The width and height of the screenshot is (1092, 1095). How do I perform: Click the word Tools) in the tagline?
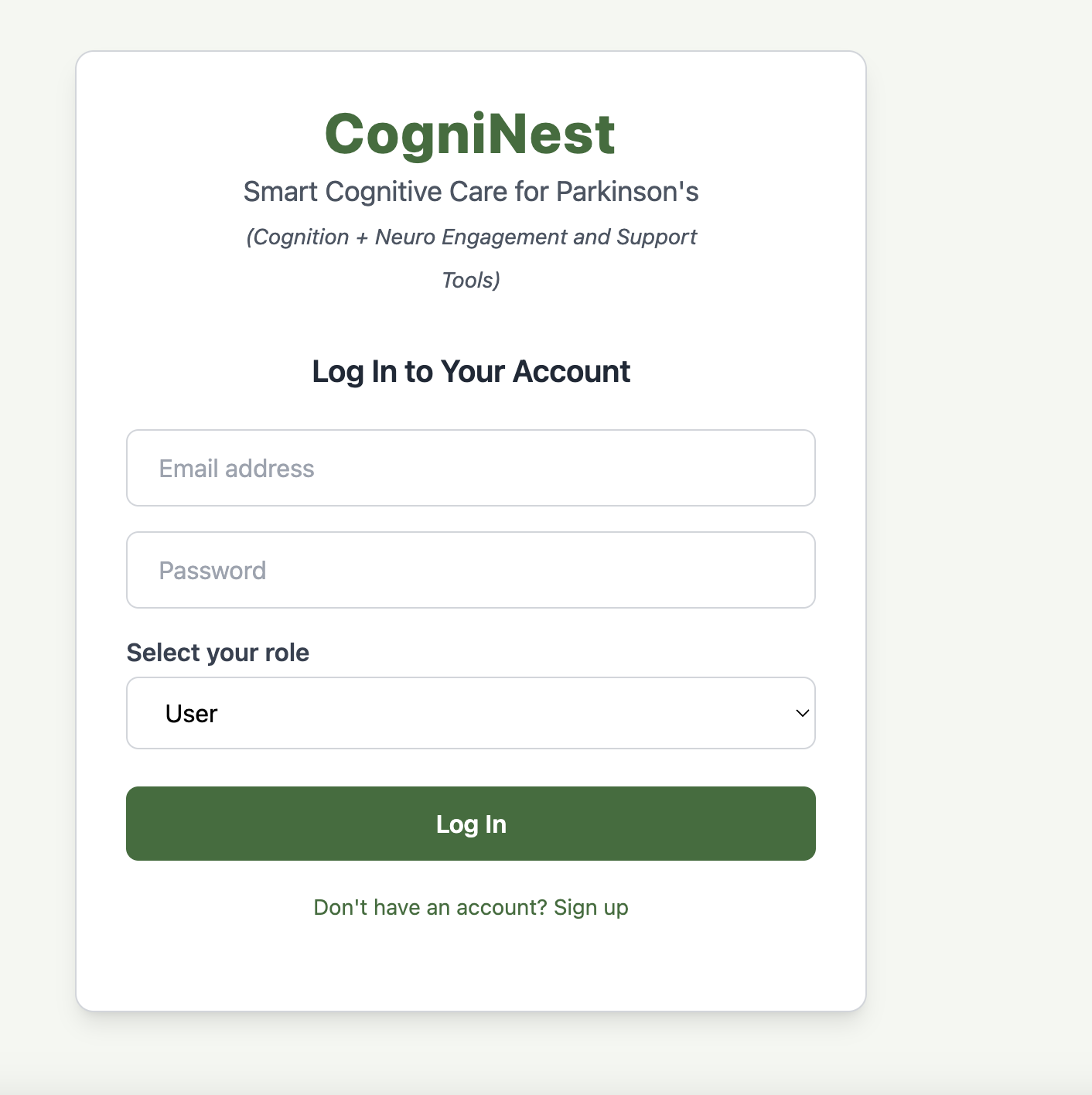tap(470, 280)
